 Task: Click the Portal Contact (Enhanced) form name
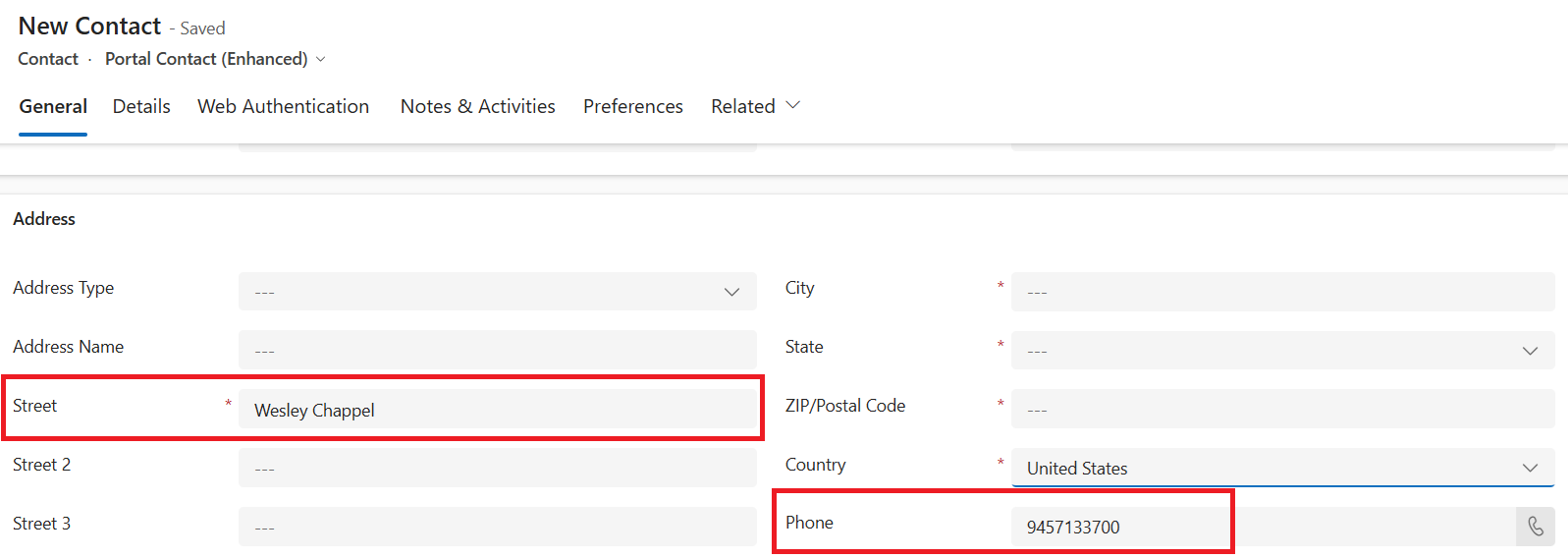(x=206, y=59)
